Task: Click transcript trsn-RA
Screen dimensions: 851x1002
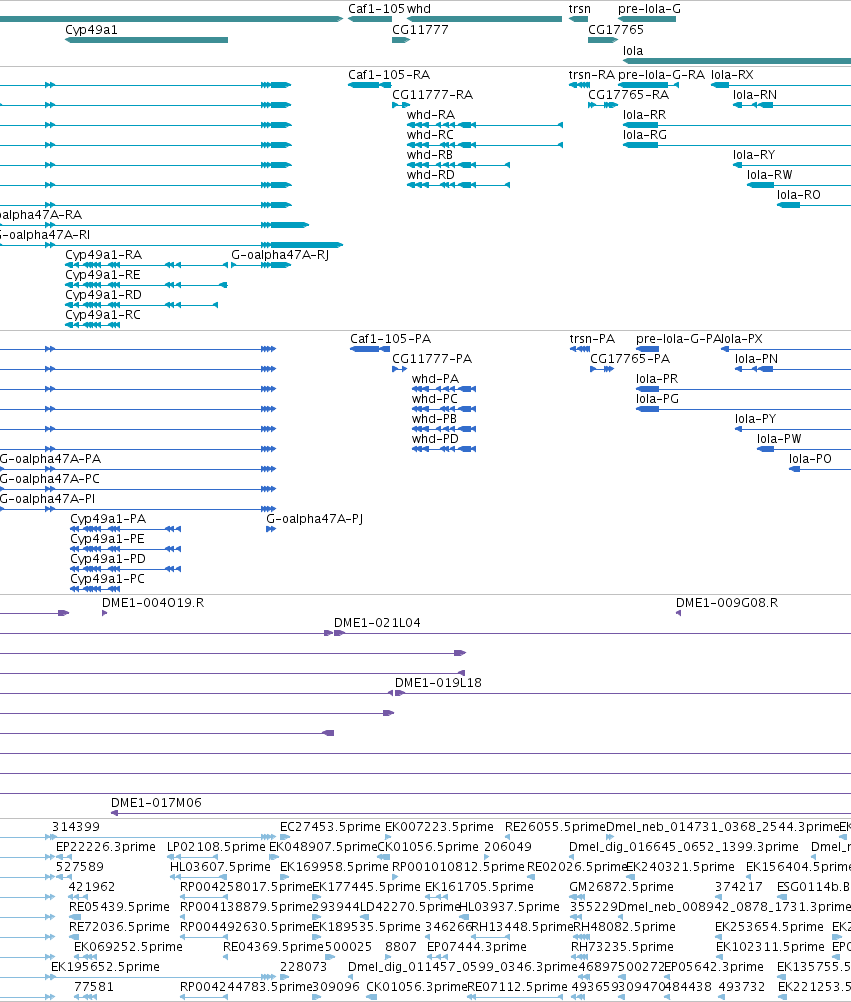Action: (579, 85)
